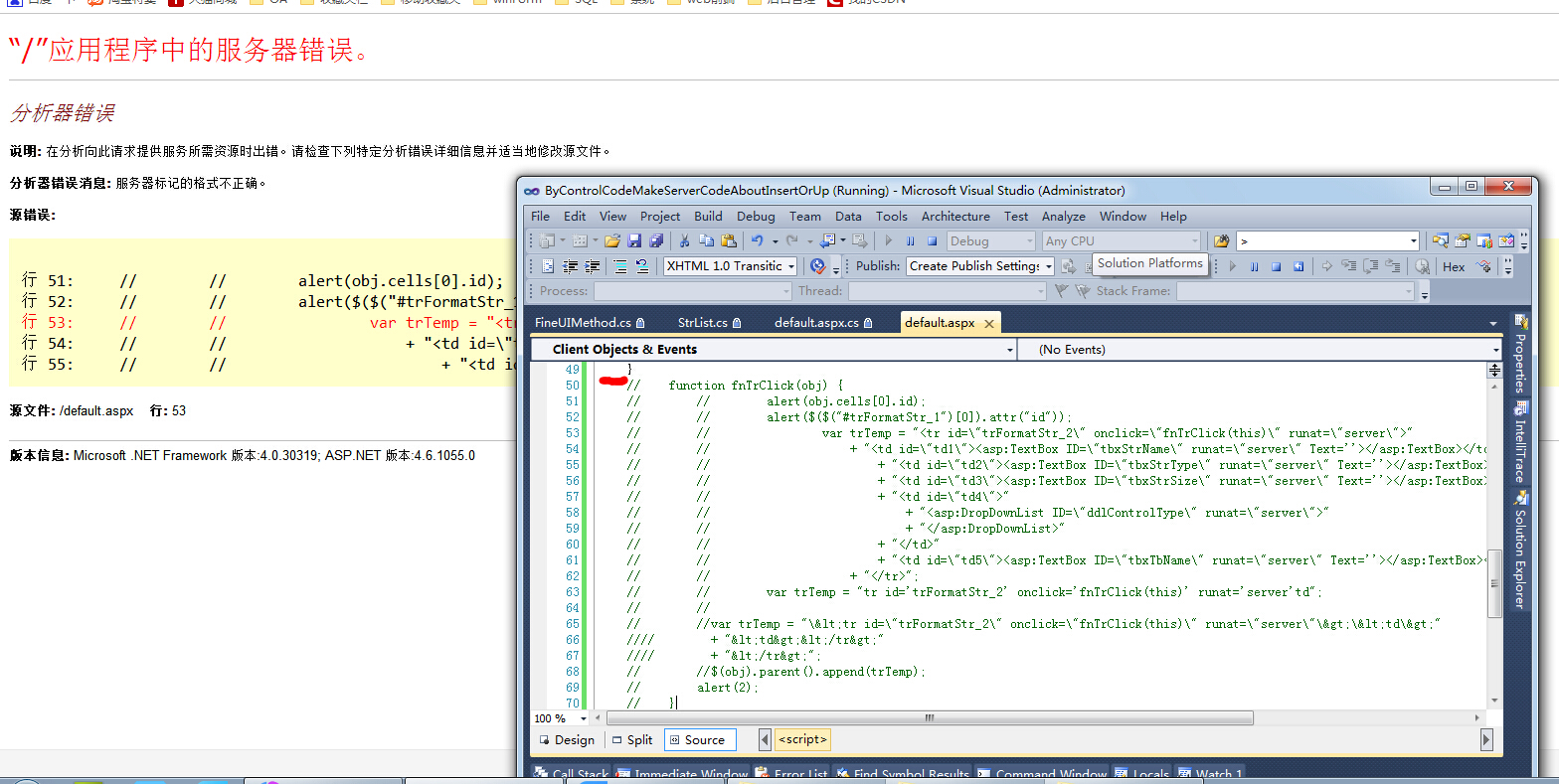This screenshot has height=784, width=1559.
Task: Open the Tools menu
Action: tap(891, 216)
